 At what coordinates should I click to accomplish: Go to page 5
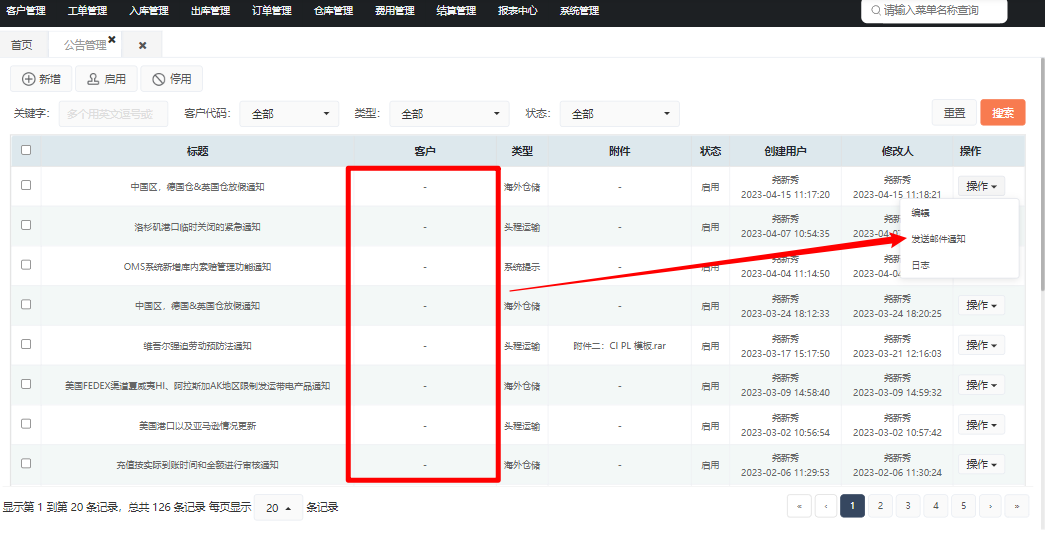click(x=963, y=506)
